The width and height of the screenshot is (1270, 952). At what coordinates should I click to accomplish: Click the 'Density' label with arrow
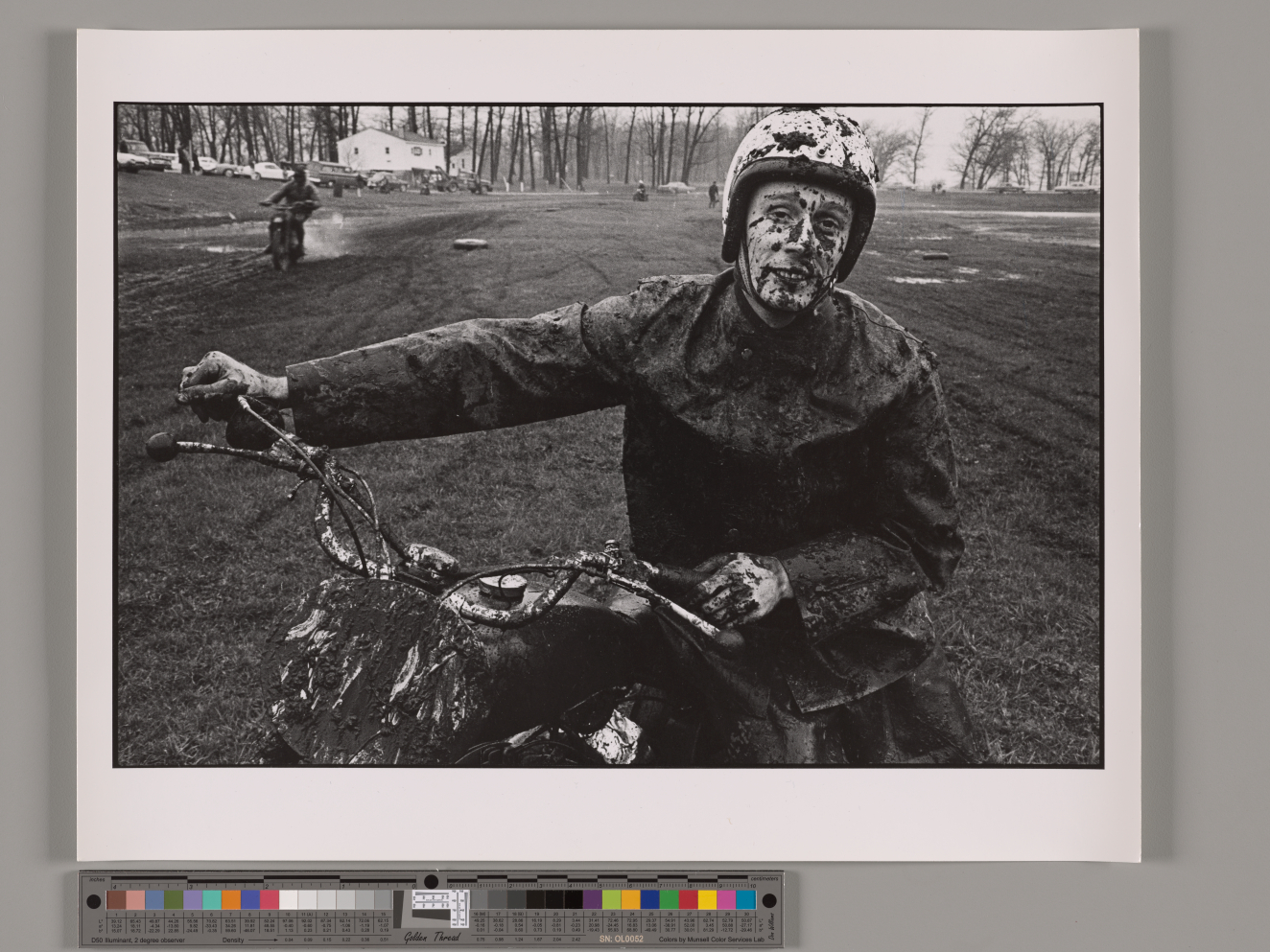(x=249, y=940)
